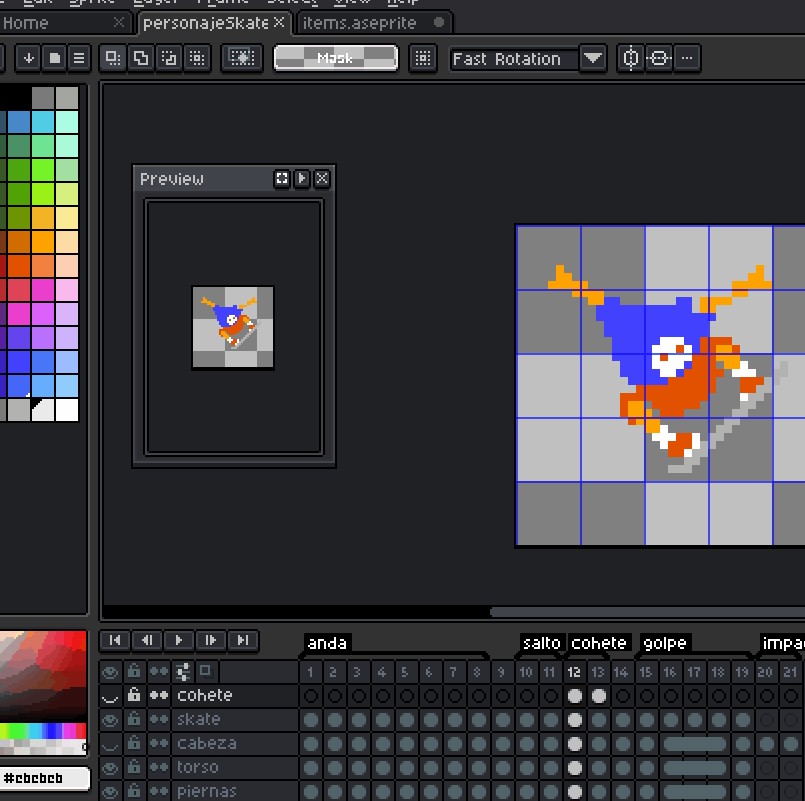805x801 pixels.
Task: Select the Add to selection mode icon
Action: tap(141, 58)
